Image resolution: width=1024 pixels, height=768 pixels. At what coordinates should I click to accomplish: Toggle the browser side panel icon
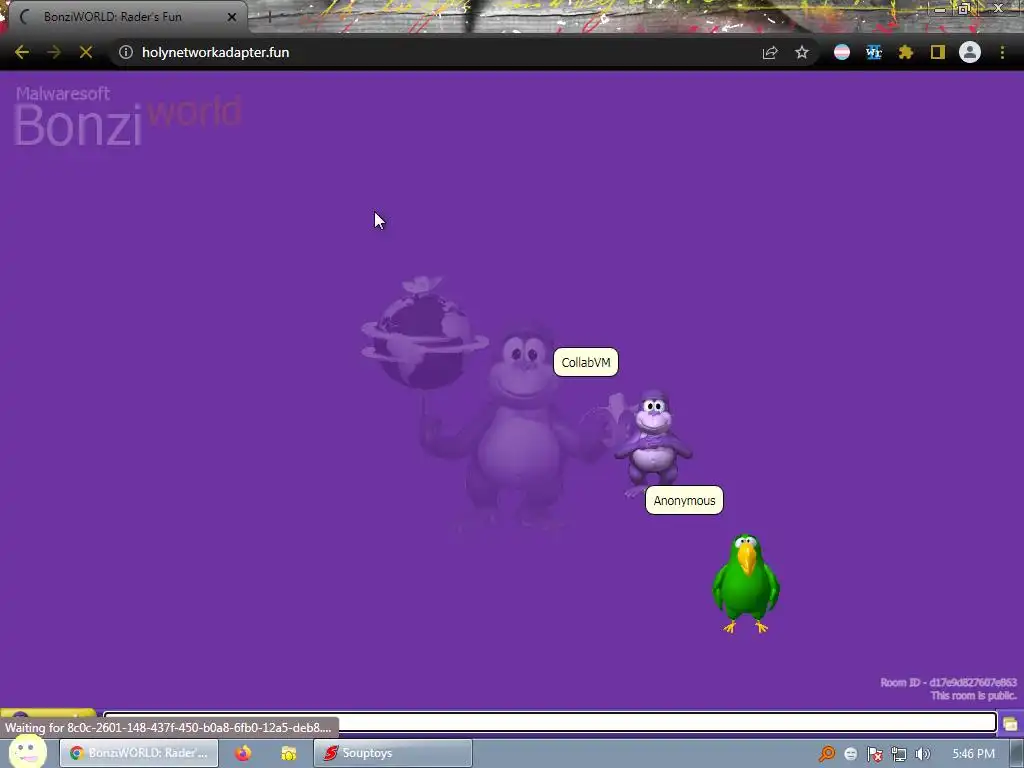(938, 52)
